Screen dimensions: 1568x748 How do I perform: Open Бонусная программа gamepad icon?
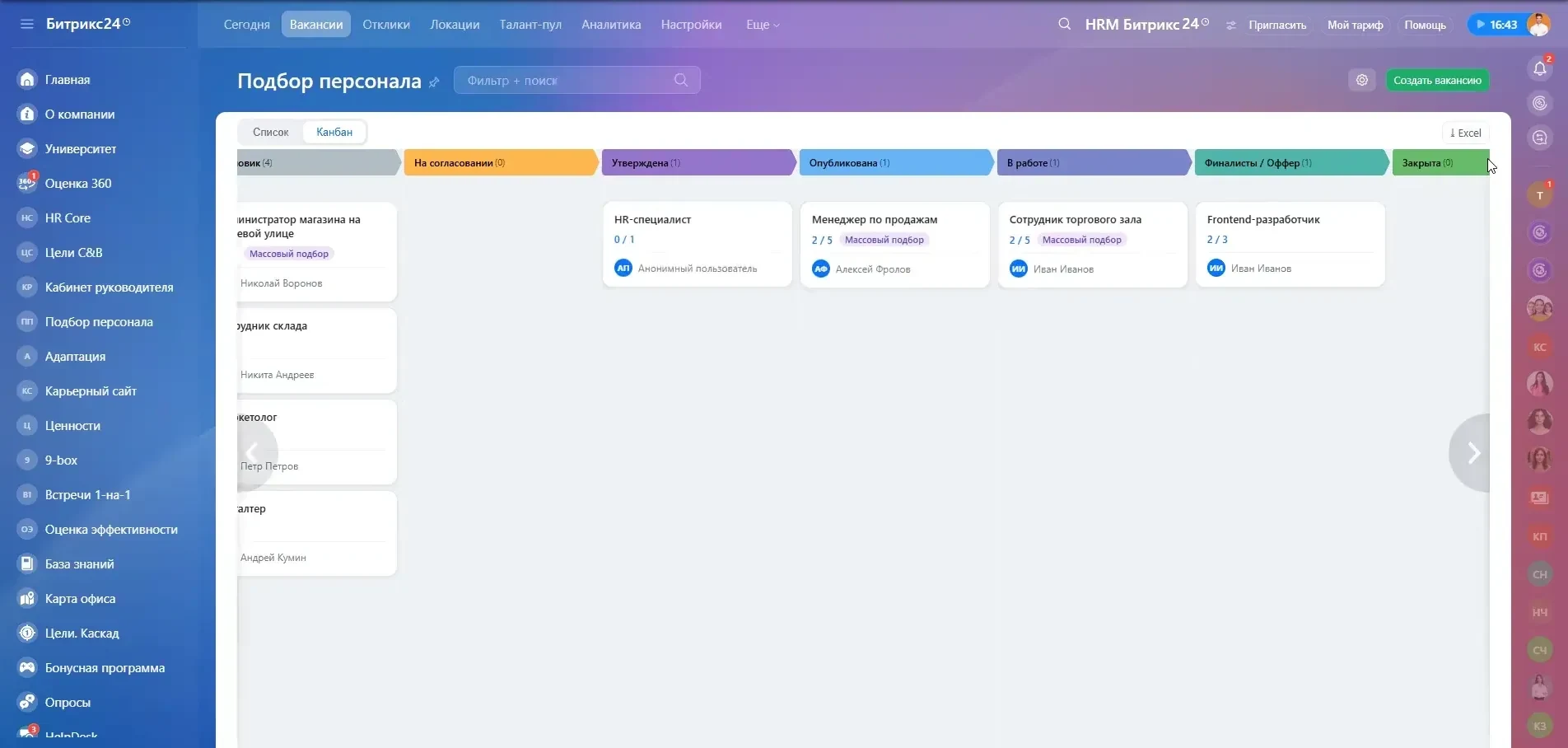pyautogui.click(x=27, y=667)
